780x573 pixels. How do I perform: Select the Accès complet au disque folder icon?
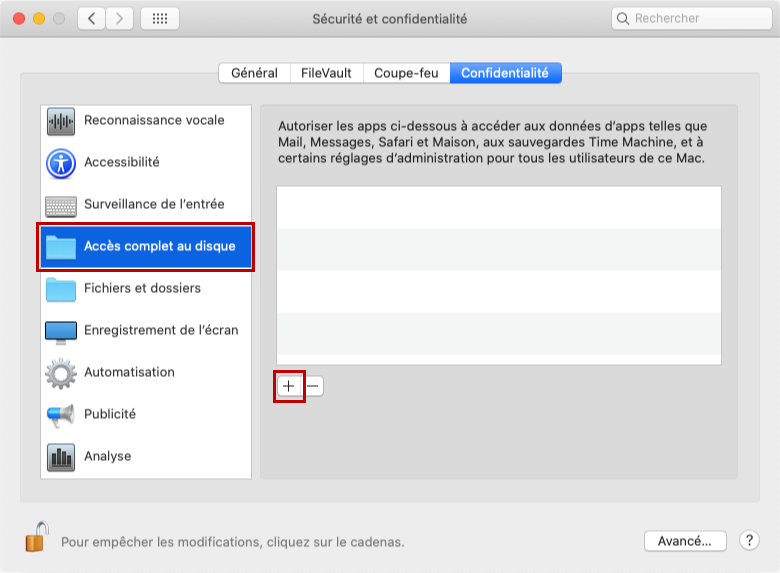pyautogui.click(x=61, y=247)
